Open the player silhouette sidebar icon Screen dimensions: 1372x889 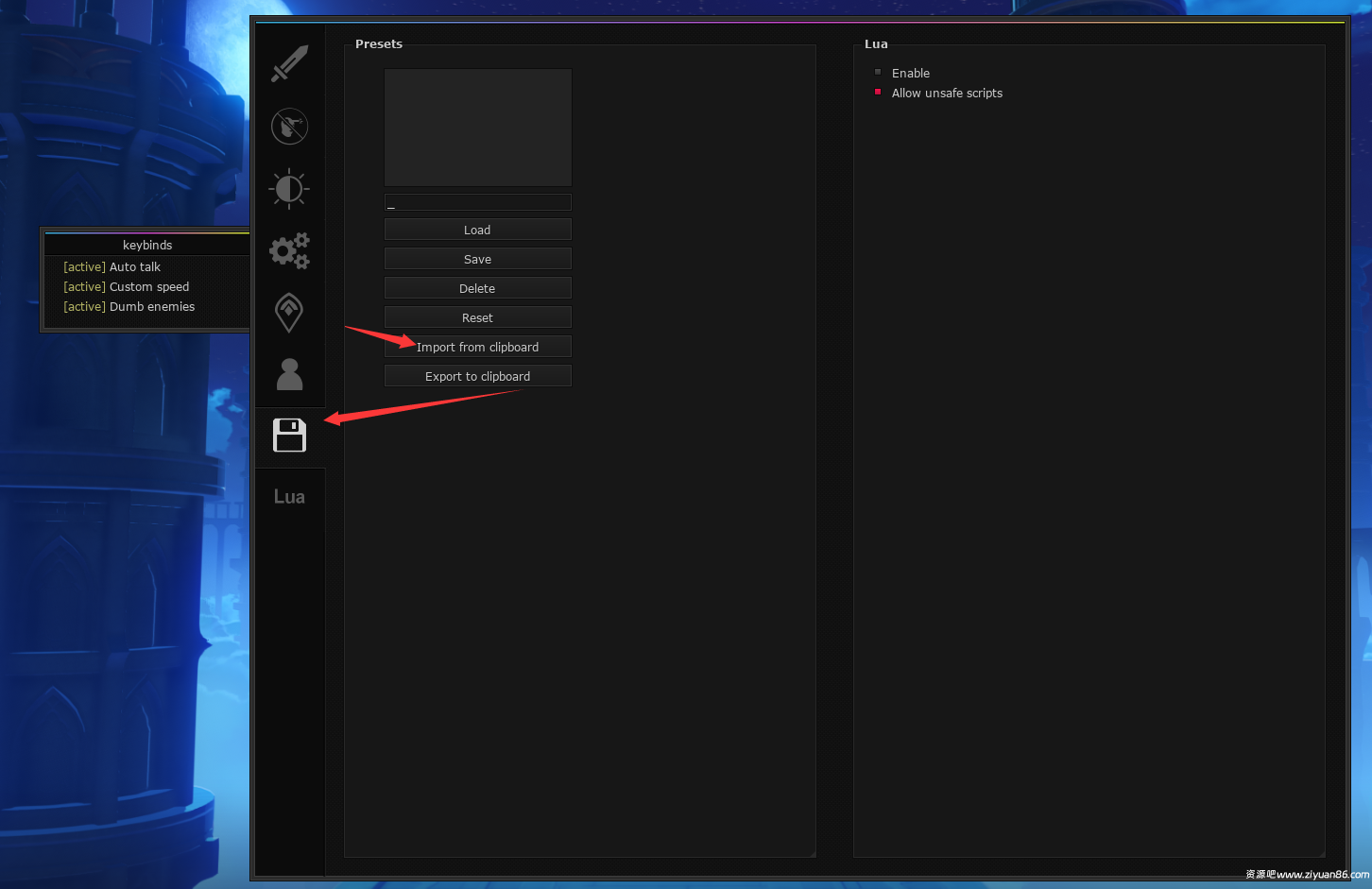click(x=289, y=374)
